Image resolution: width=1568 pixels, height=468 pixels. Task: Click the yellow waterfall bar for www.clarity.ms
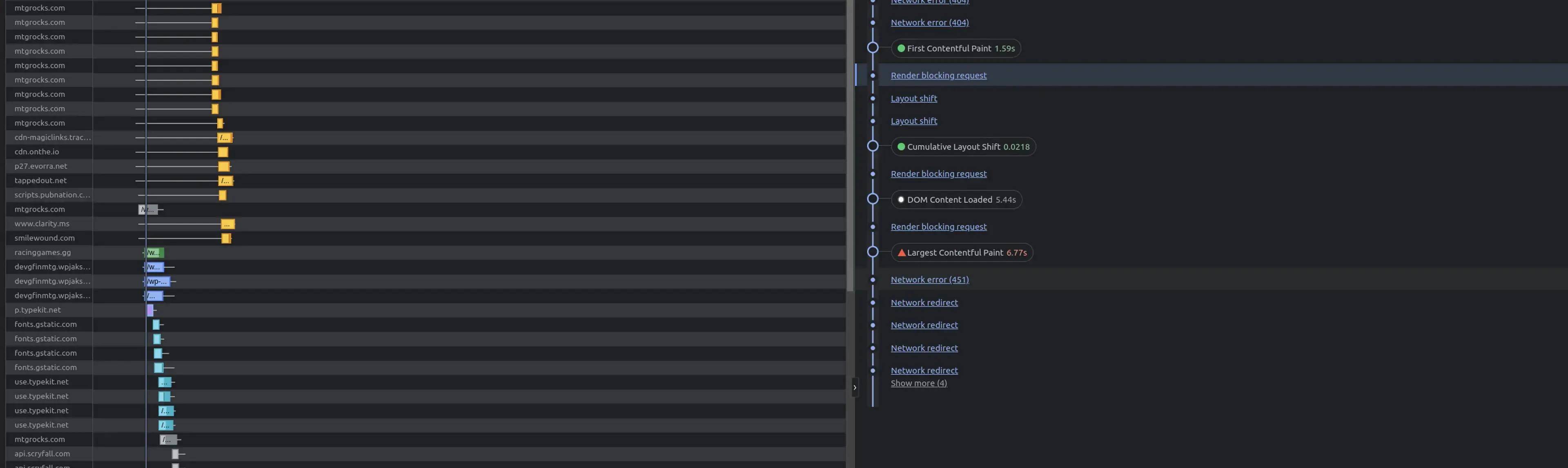(x=228, y=224)
